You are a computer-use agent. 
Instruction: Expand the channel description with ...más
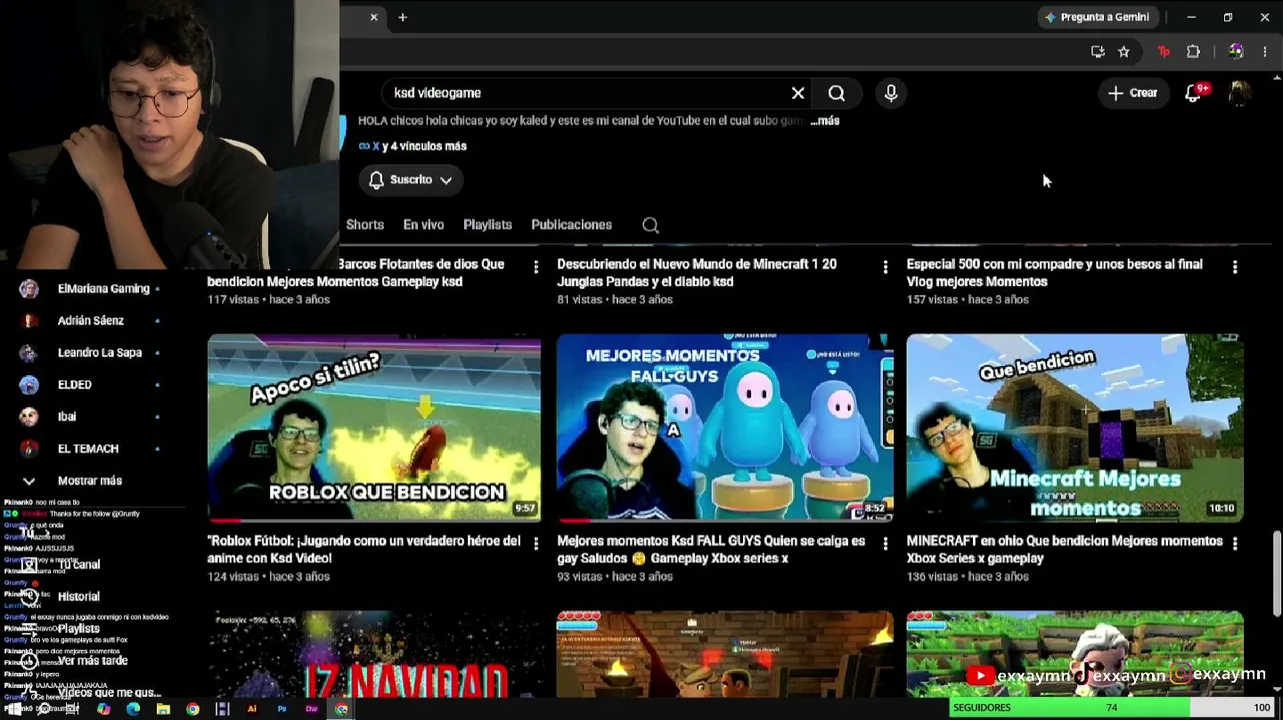click(x=825, y=121)
